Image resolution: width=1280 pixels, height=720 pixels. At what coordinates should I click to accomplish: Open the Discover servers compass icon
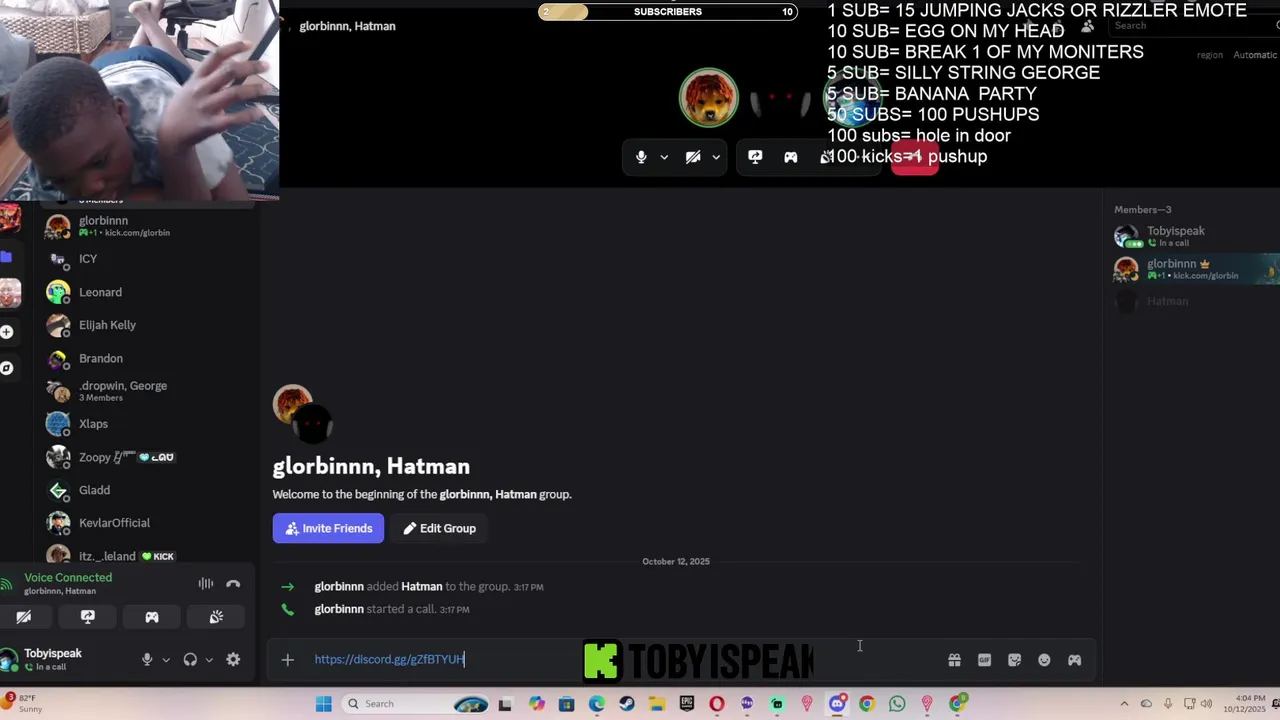7,368
